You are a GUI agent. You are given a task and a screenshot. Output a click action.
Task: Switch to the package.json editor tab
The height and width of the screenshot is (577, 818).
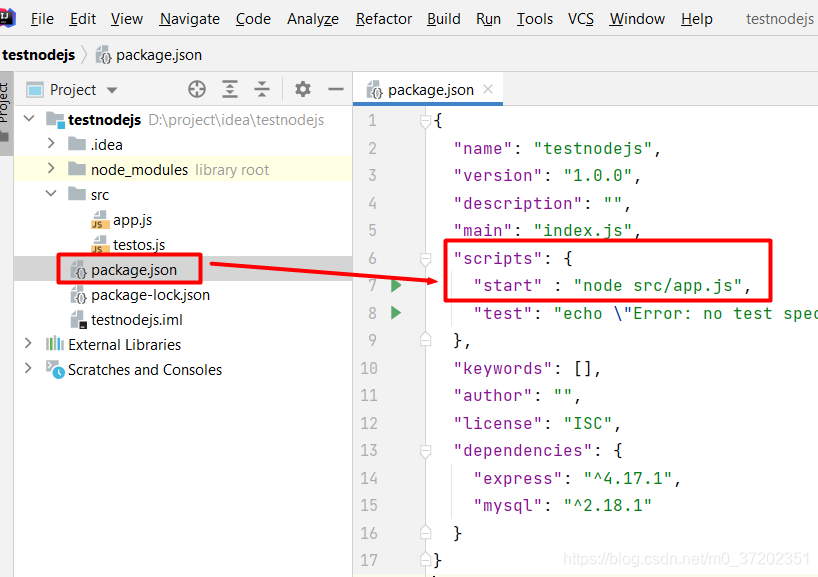pyautogui.click(x=428, y=88)
